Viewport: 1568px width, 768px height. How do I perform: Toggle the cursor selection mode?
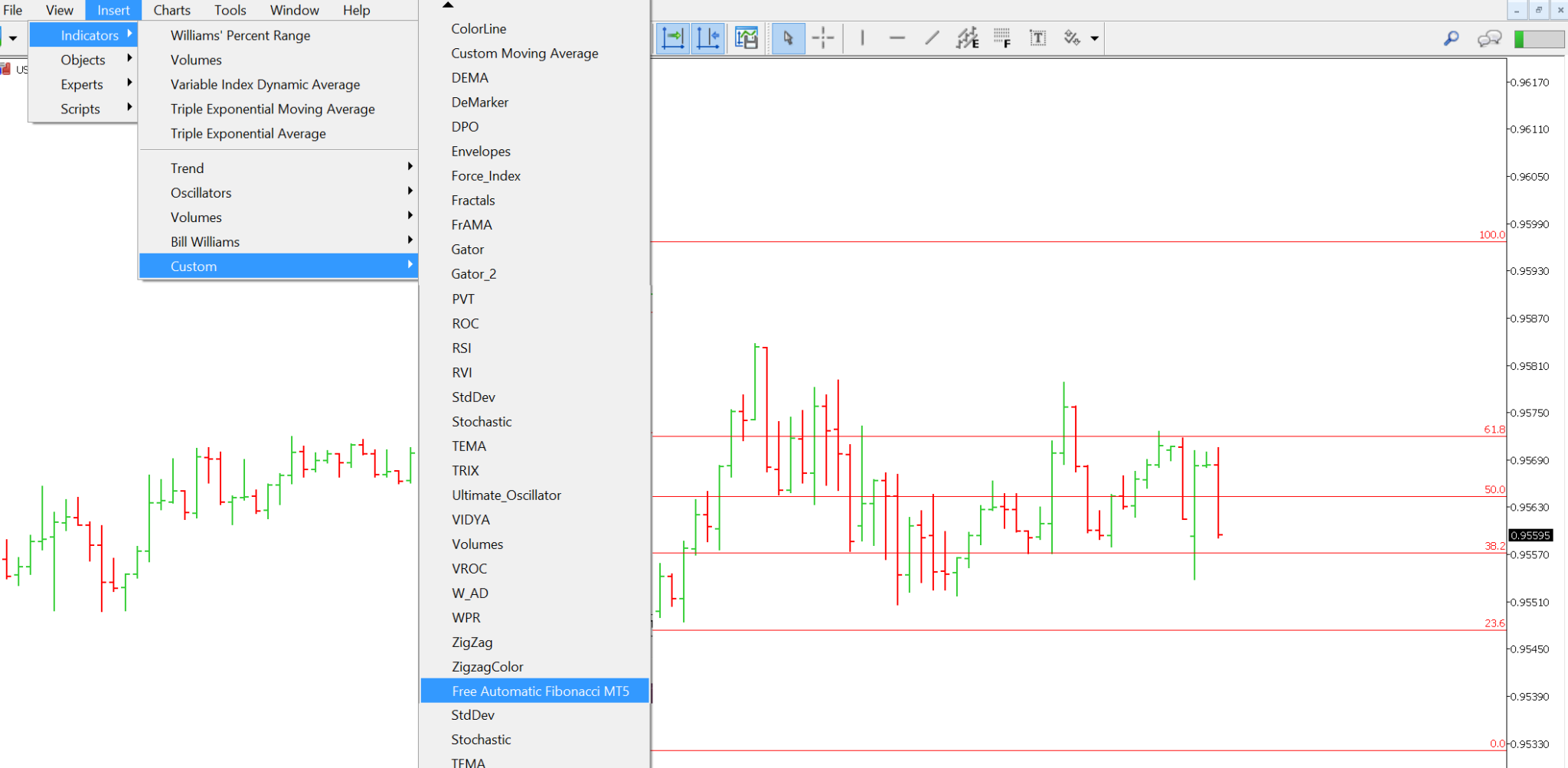(x=789, y=37)
